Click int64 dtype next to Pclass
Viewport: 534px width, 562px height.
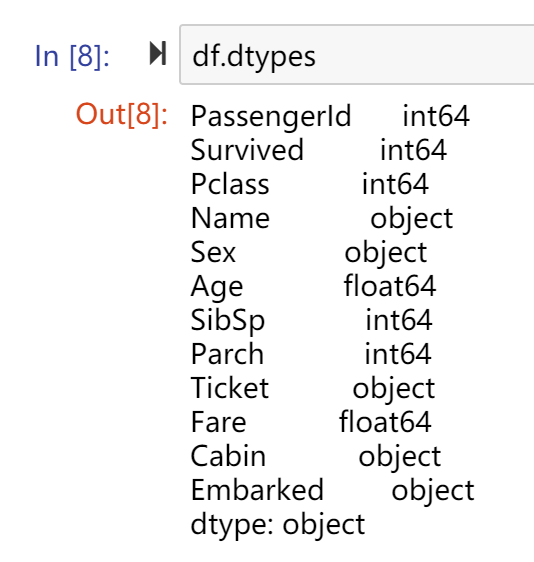pyautogui.click(x=395, y=184)
